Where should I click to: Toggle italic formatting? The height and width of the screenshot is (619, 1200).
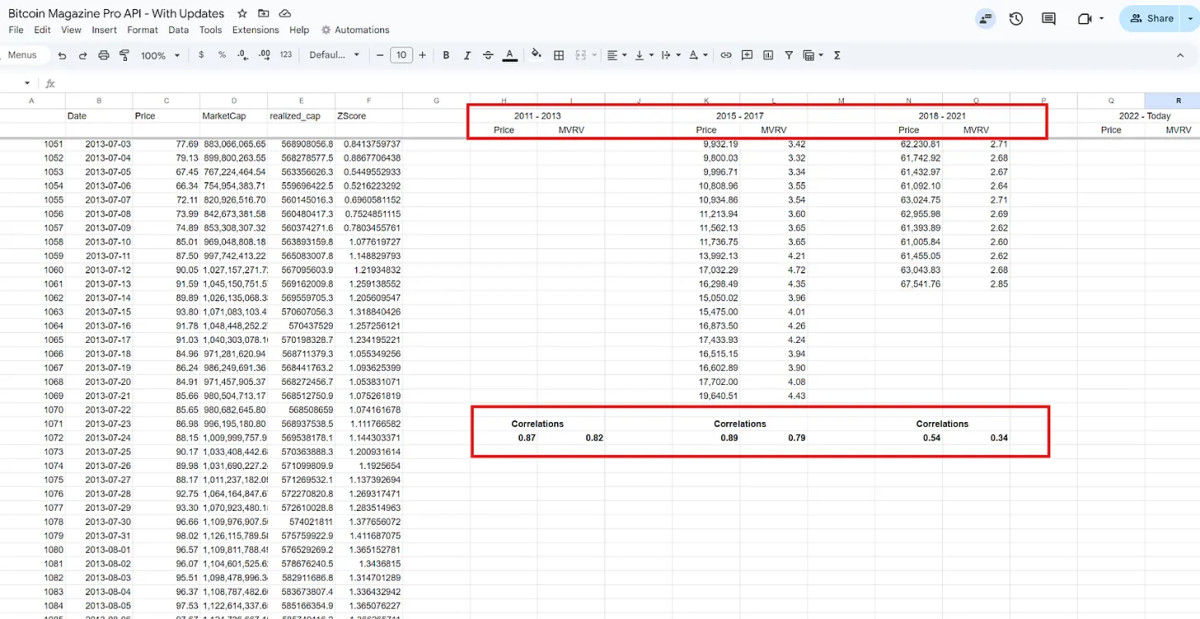[467, 56]
